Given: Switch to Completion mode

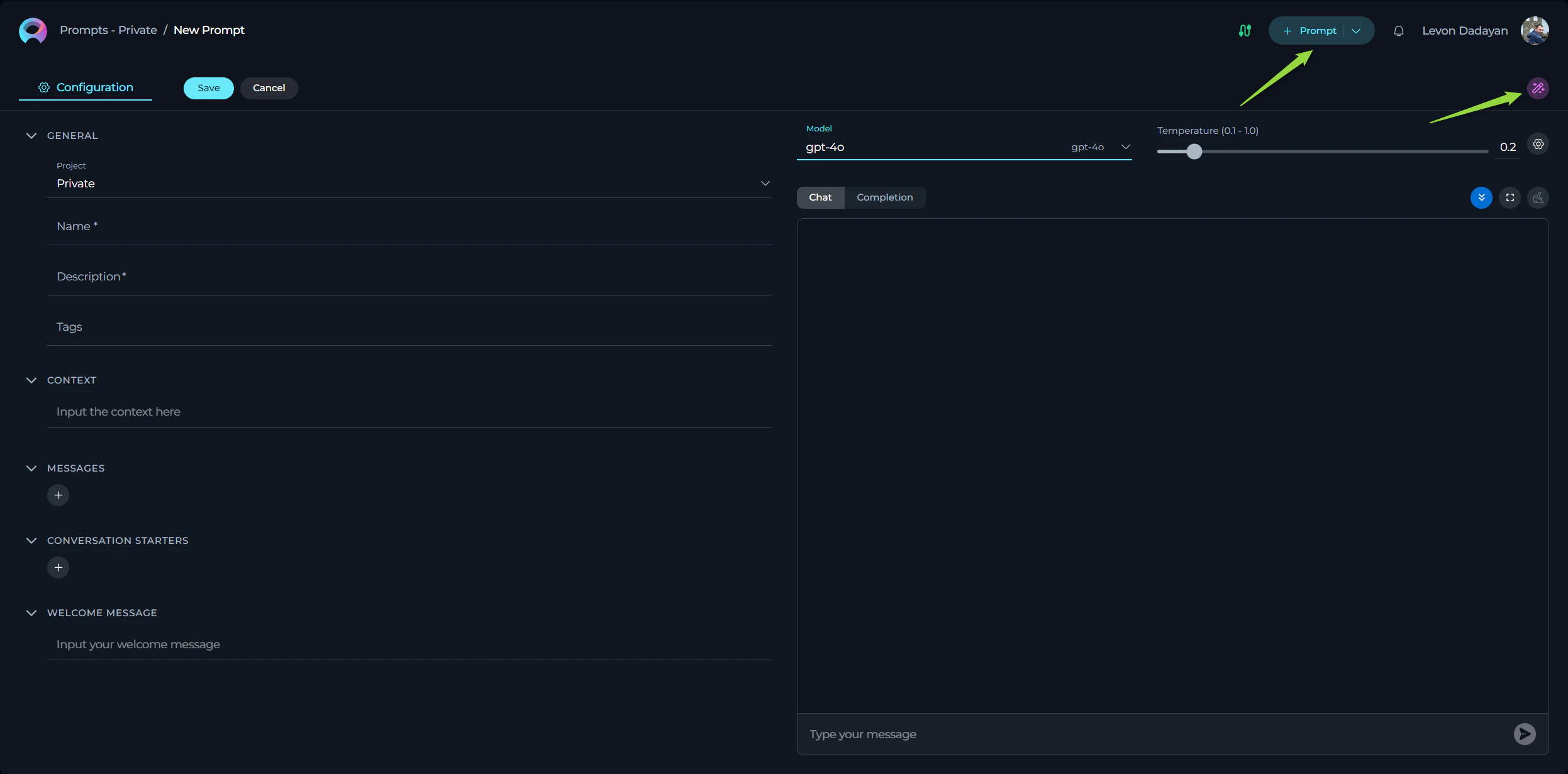Looking at the screenshot, I should click(x=884, y=197).
